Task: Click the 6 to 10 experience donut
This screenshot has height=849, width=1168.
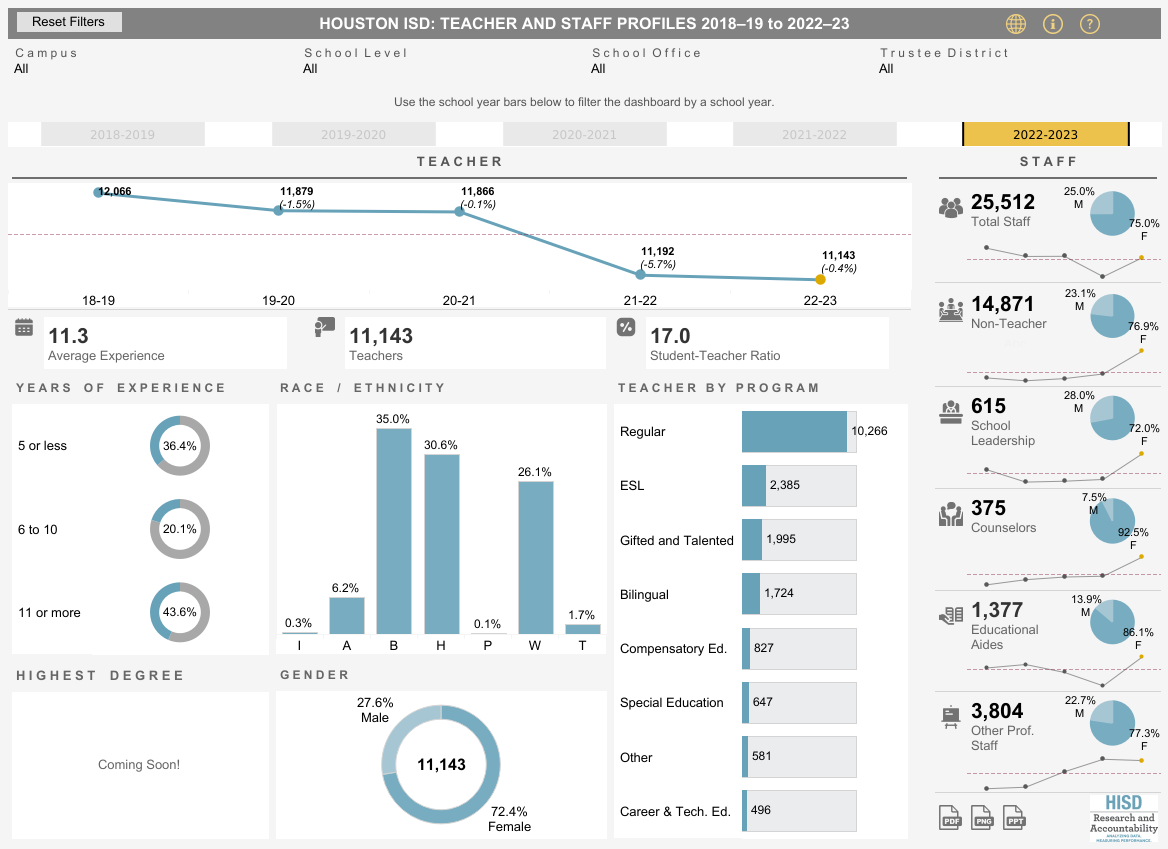Action: click(180, 529)
